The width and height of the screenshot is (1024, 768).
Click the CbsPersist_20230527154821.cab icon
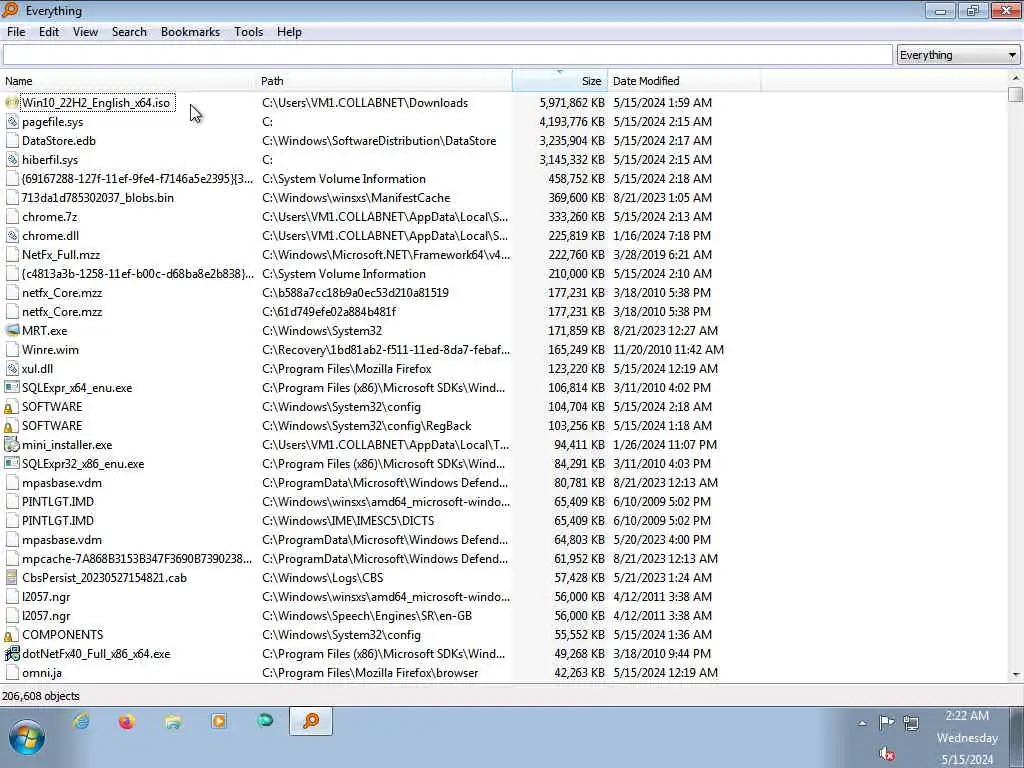point(12,577)
